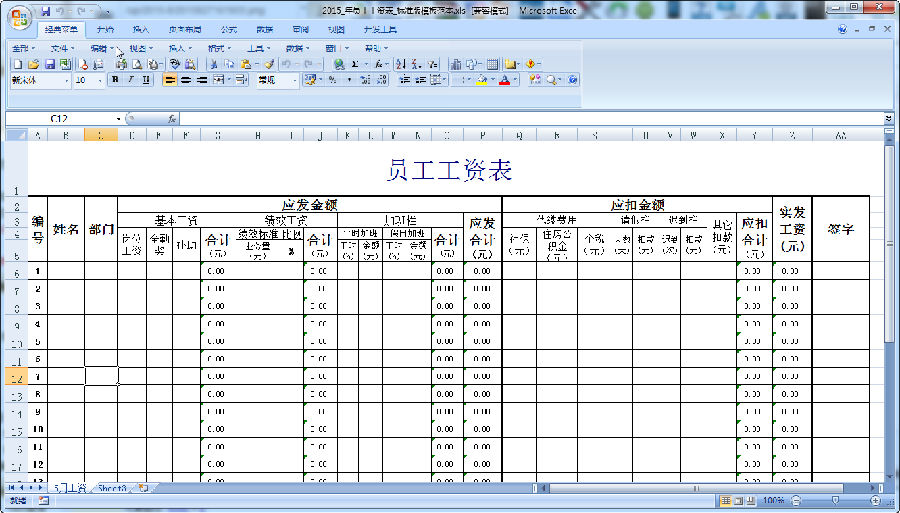Open a file with the folder icon
The width and height of the screenshot is (900, 513).
34,64
